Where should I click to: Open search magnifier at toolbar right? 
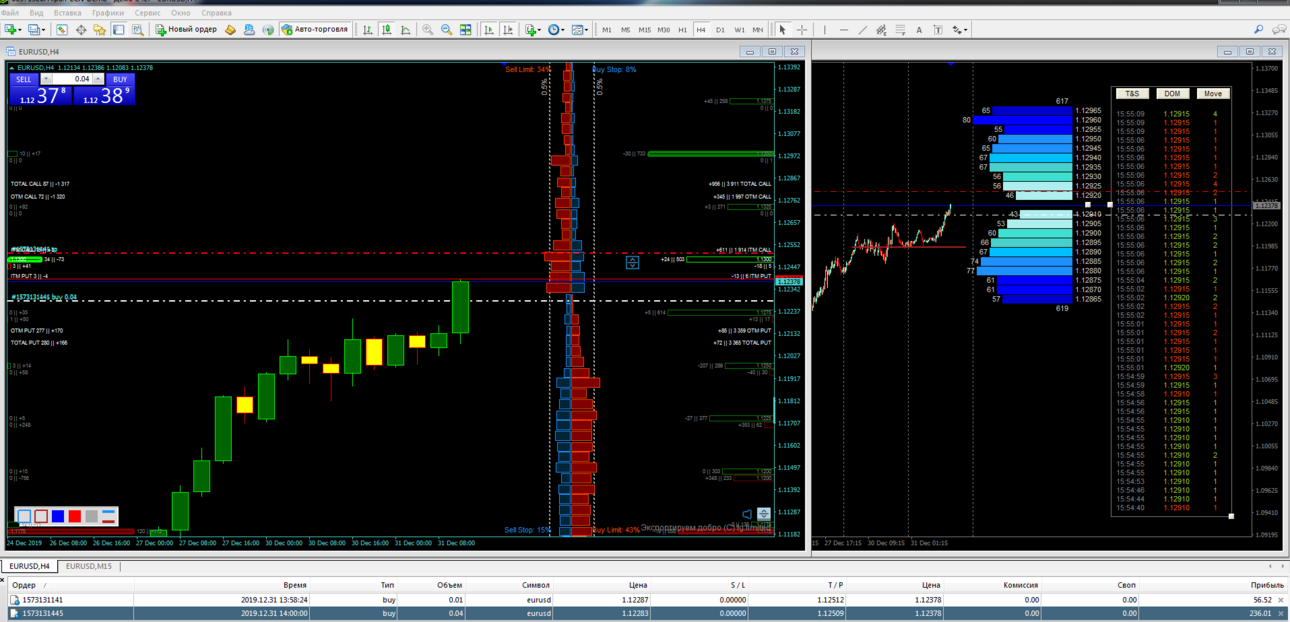coord(1258,30)
